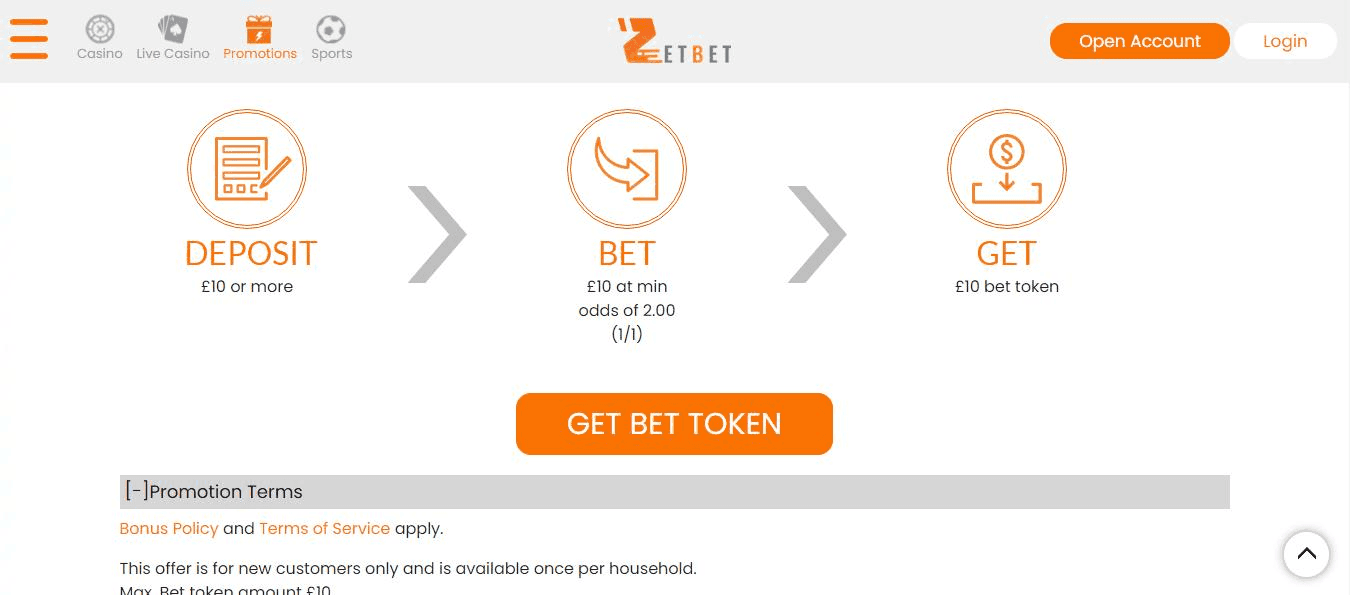Click the Bet arrow icon
Viewport: 1350px width, 595px height.
click(x=627, y=169)
